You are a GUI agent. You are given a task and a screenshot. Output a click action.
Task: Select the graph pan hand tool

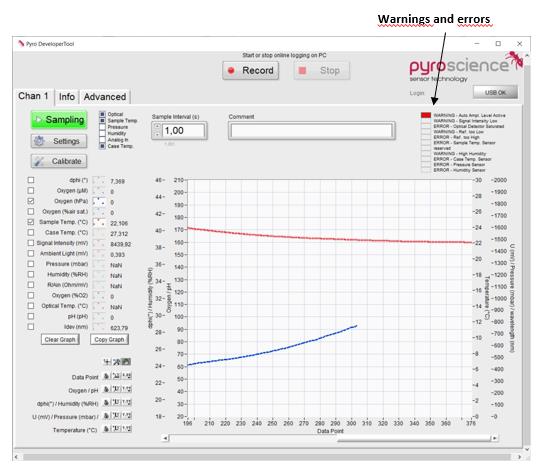pyautogui.click(x=126, y=362)
